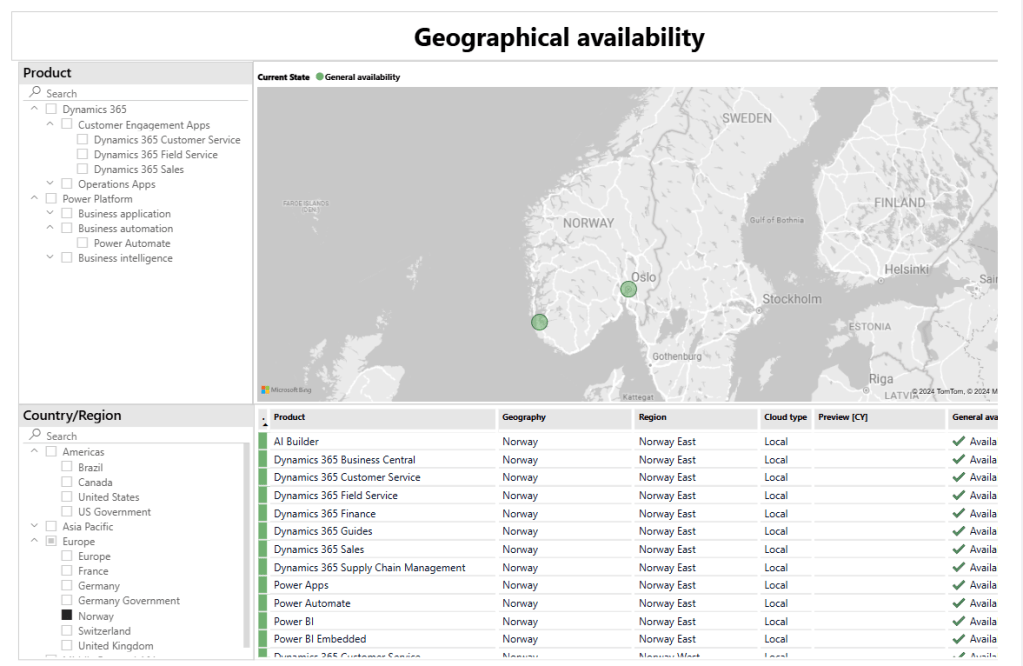Expand the Asia Pacific region group

coord(35,526)
